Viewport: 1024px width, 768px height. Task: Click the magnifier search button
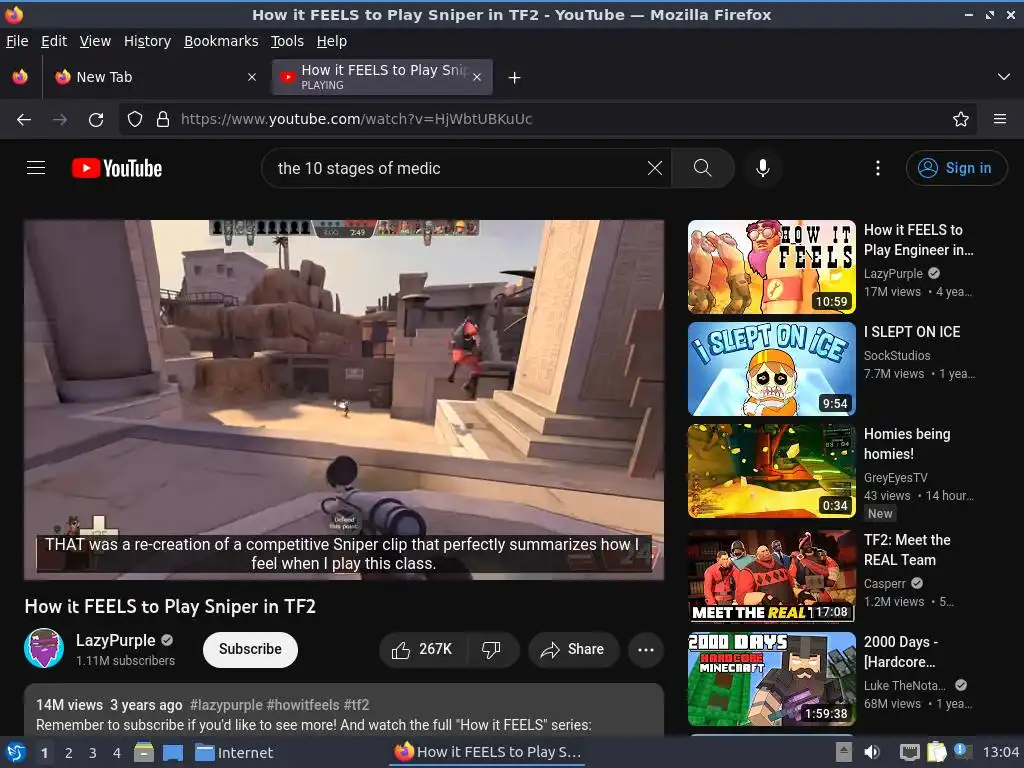click(x=703, y=168)
